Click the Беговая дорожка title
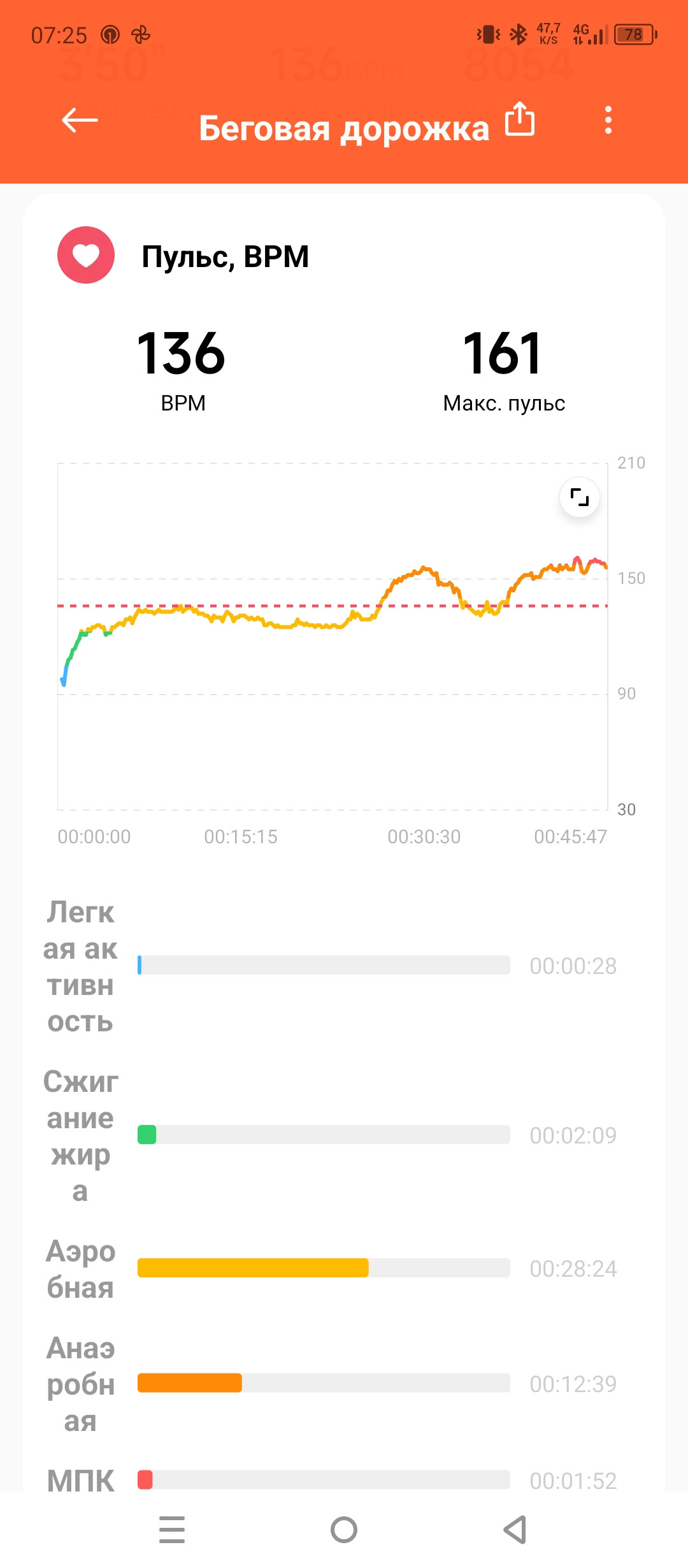The height and width of the screenshot is (1568, 688). pyautogui.click(x=344, y=128)
